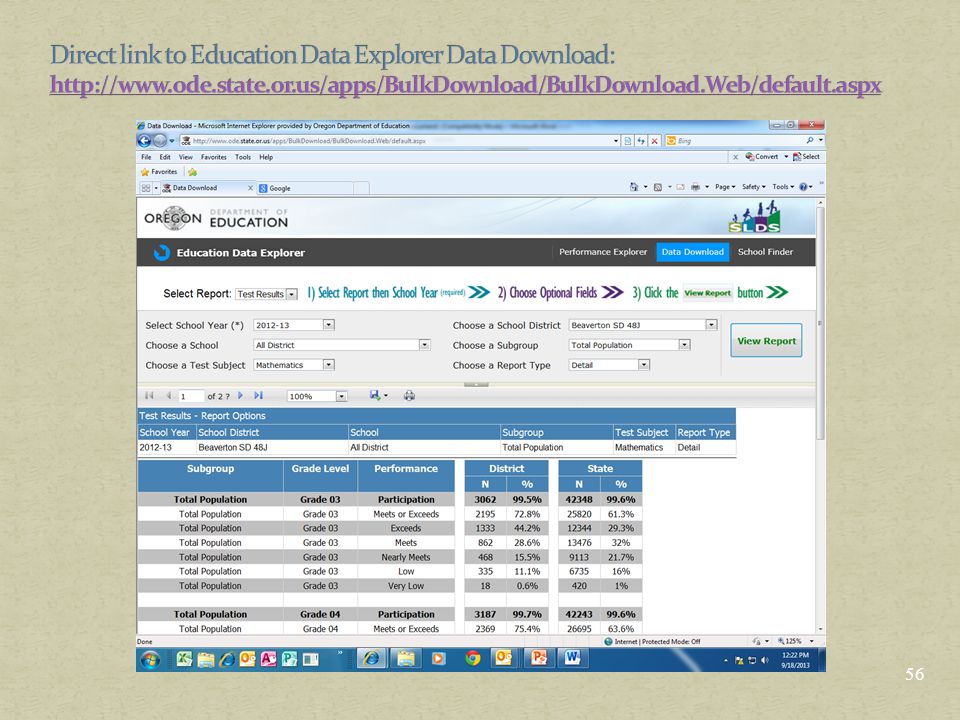Click the Add to Favorites Bar icon

(x=192, y=172)
